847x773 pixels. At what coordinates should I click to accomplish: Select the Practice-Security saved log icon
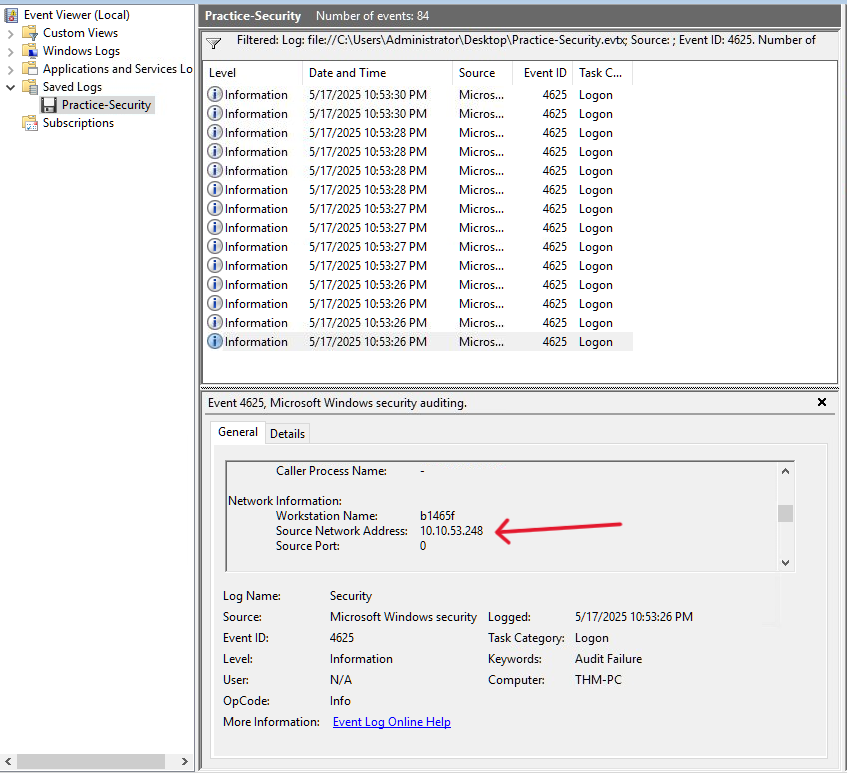pyautogui.click(x=48, y=105)
